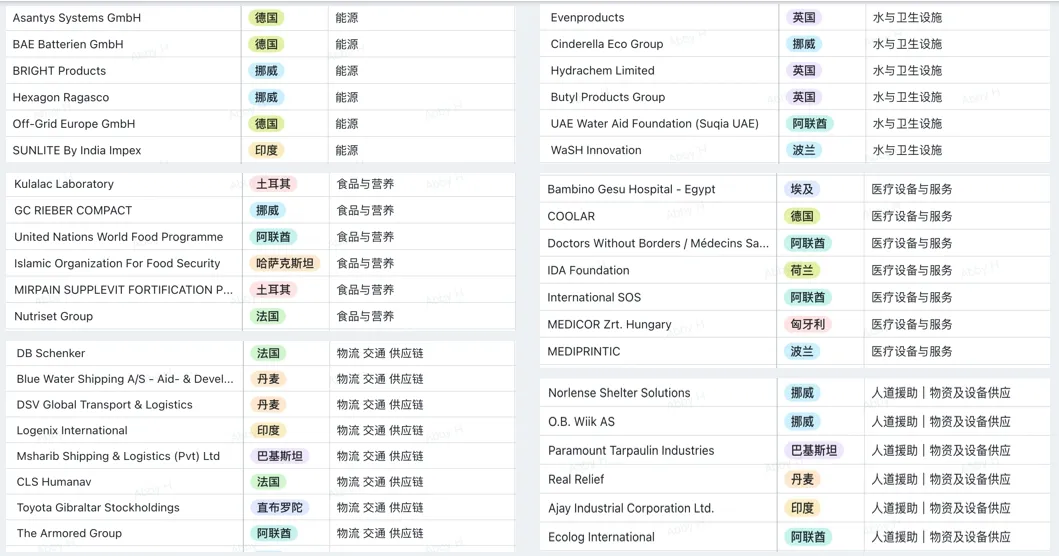Click the 巴基斯坦 tag beside Msharib Shipping

(280, 456)
